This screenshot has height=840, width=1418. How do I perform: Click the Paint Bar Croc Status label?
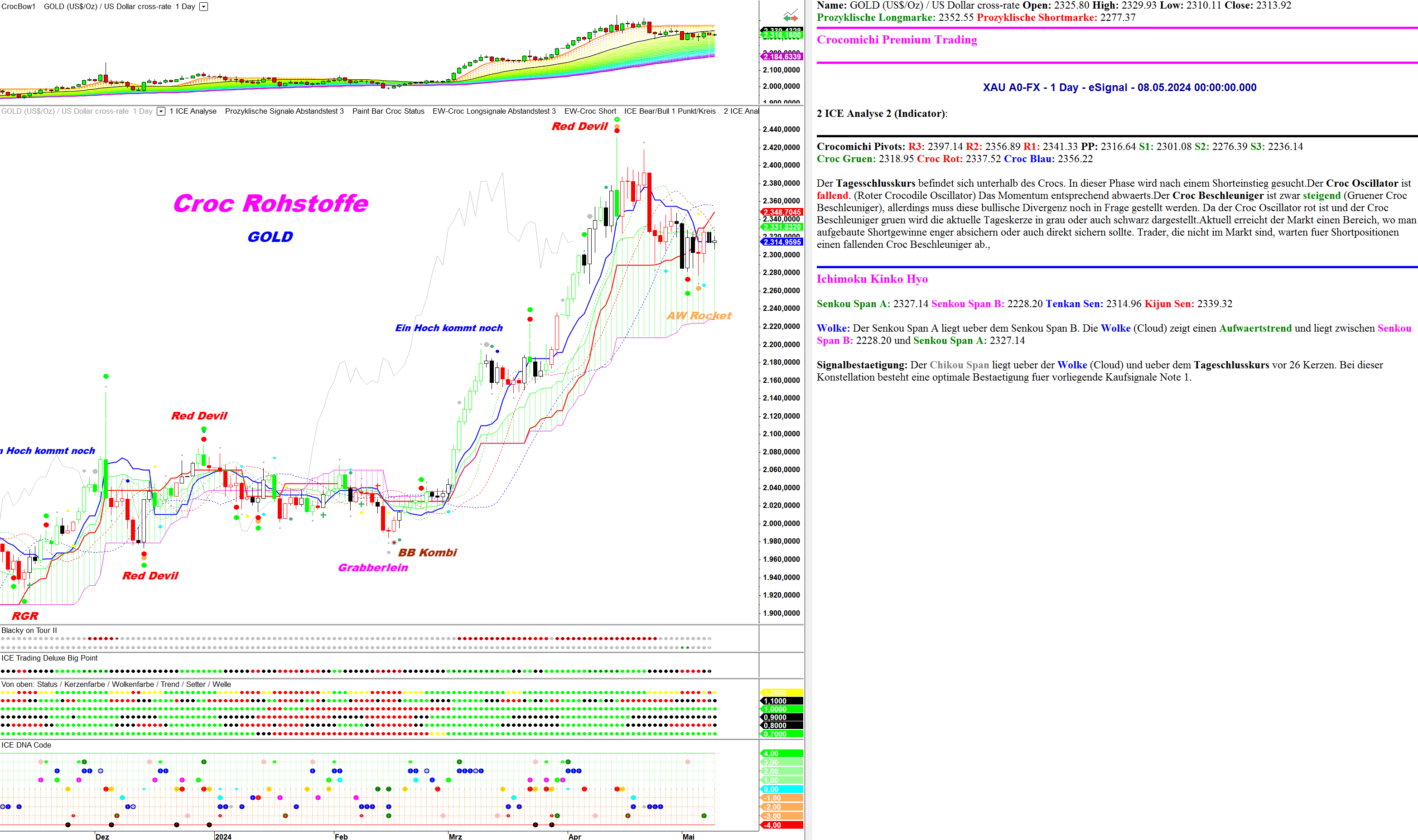(388, 111)
